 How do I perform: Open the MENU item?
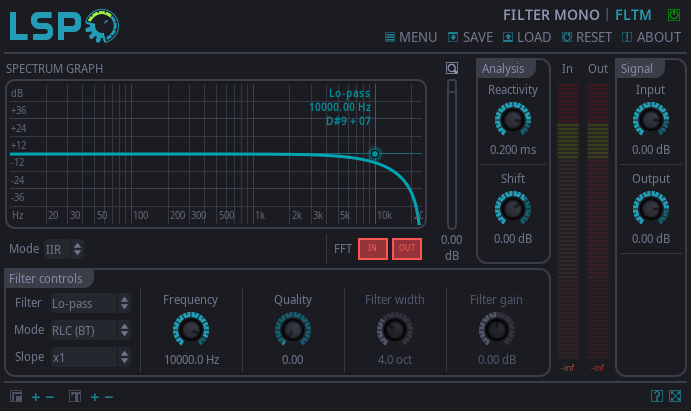[410, 37]
